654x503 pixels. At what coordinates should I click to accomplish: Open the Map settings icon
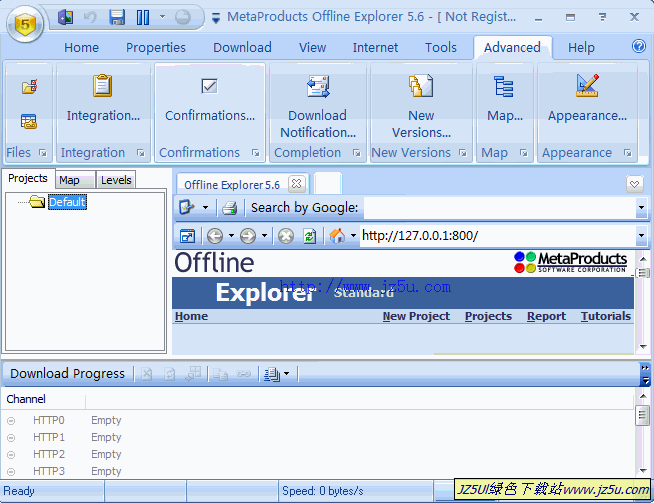coord(504,86)
